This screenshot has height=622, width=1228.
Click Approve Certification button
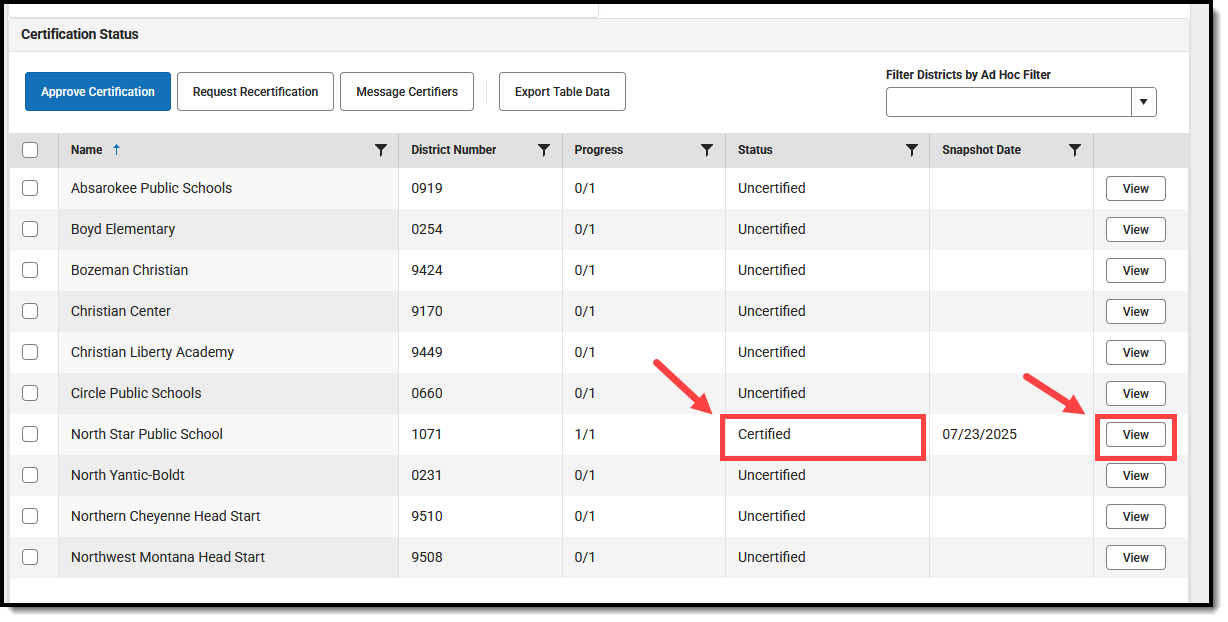pos(98,92)
